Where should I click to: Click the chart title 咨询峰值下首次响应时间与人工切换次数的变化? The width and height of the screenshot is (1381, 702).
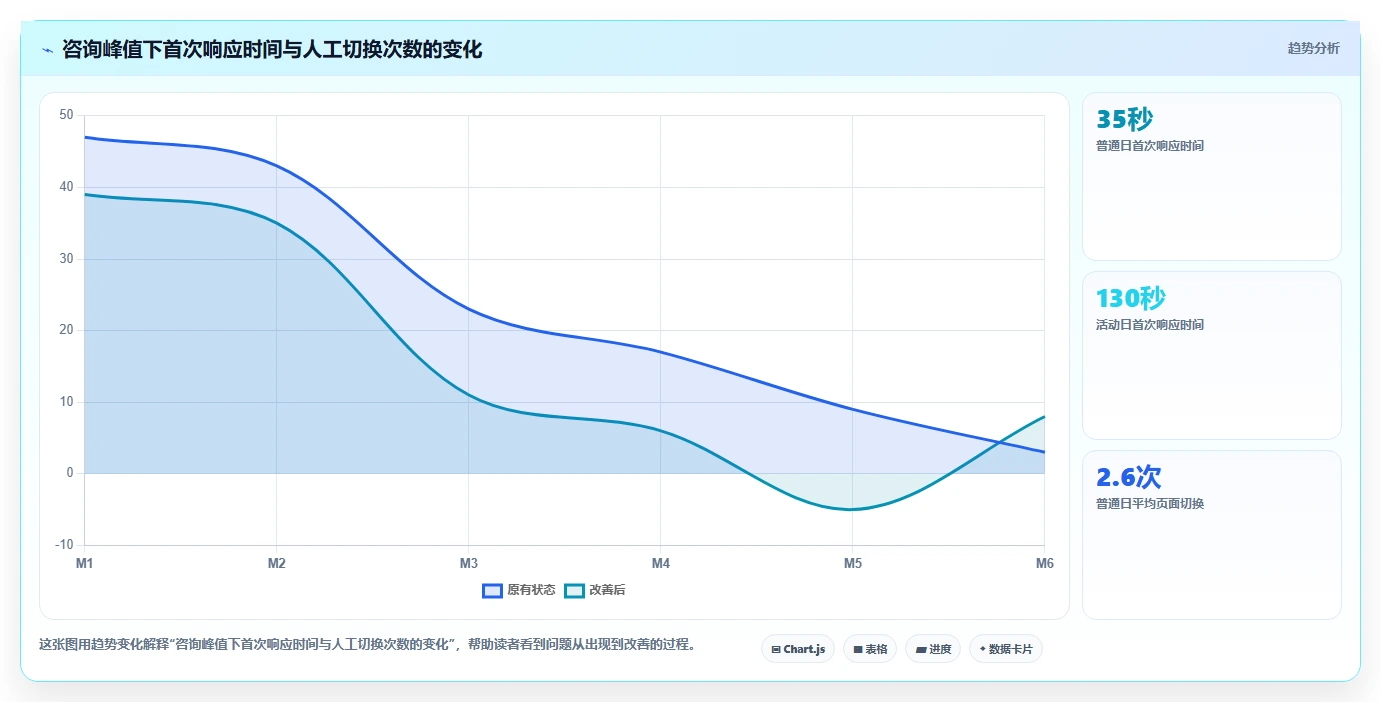pos(272,49)
